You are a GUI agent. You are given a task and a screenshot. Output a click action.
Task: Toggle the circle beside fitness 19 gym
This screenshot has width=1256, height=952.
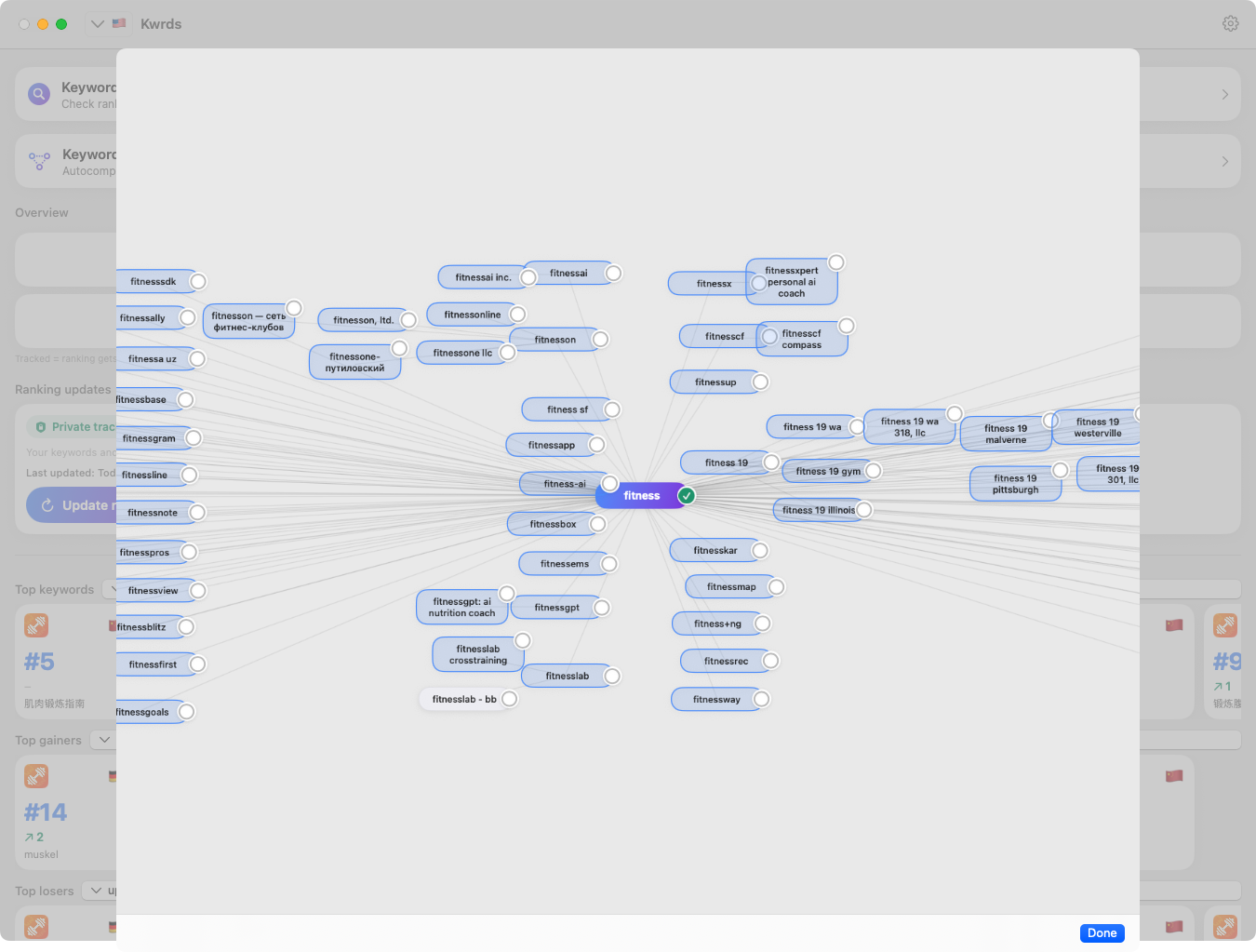point(874,472)
